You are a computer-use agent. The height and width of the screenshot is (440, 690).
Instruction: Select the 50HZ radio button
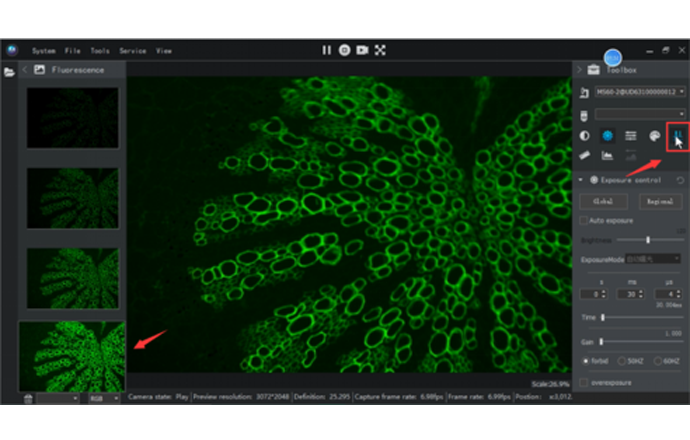click(x=622, y=361)
